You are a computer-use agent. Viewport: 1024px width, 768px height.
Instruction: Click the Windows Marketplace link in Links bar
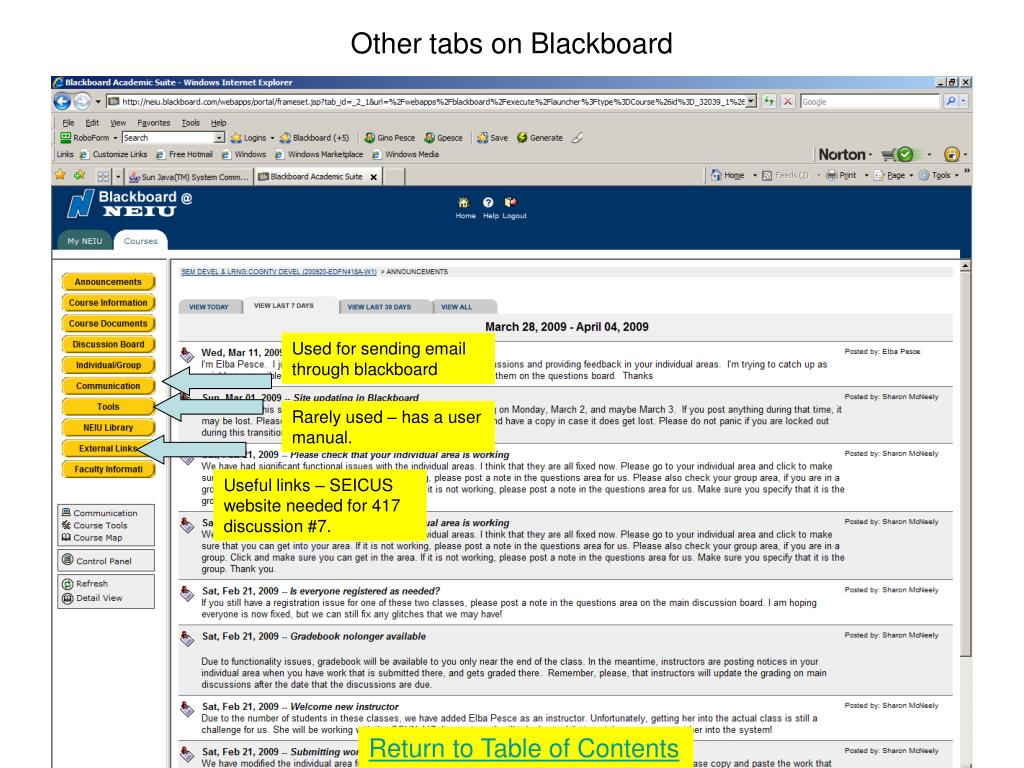coord(325,155)
